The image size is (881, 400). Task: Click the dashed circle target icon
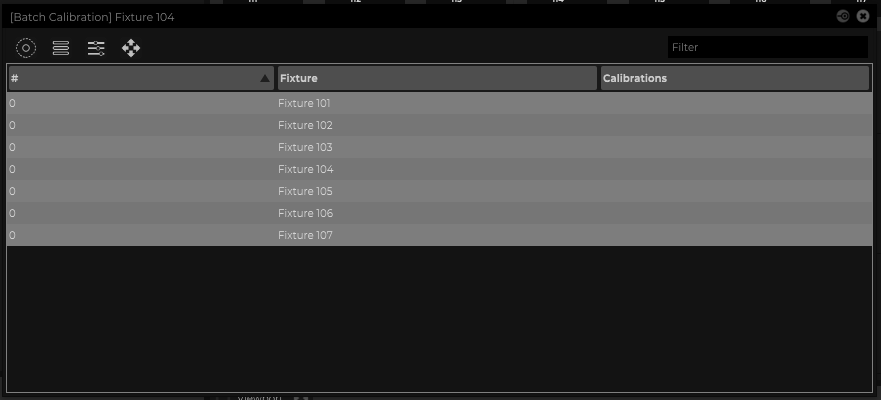[26, 48]
